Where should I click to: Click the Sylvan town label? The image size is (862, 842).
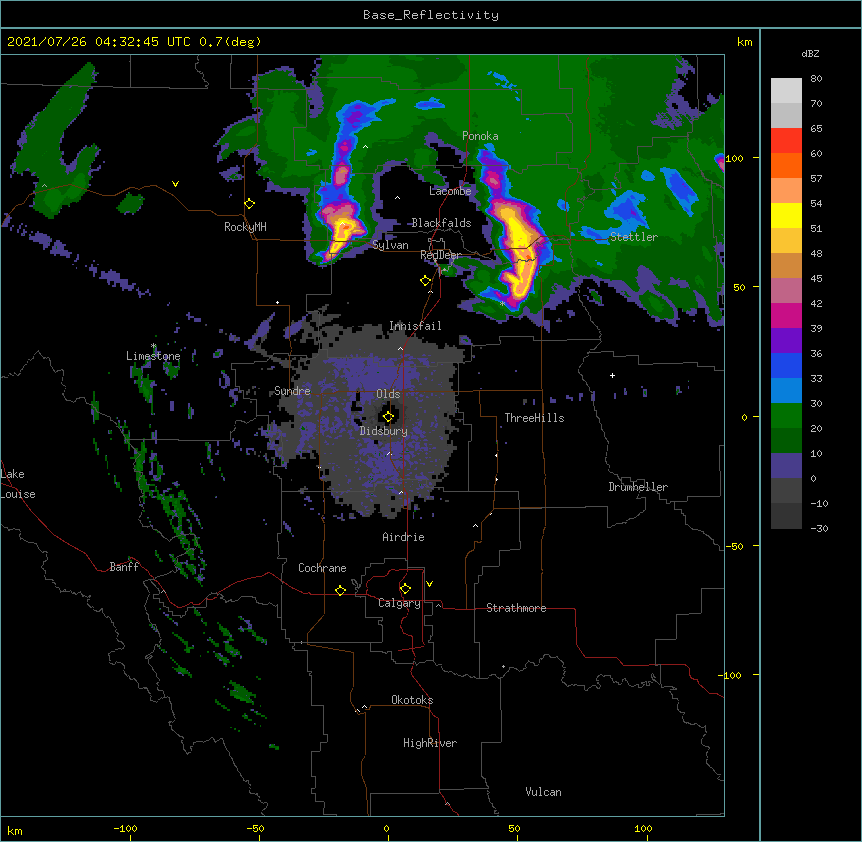pos(390,245)
